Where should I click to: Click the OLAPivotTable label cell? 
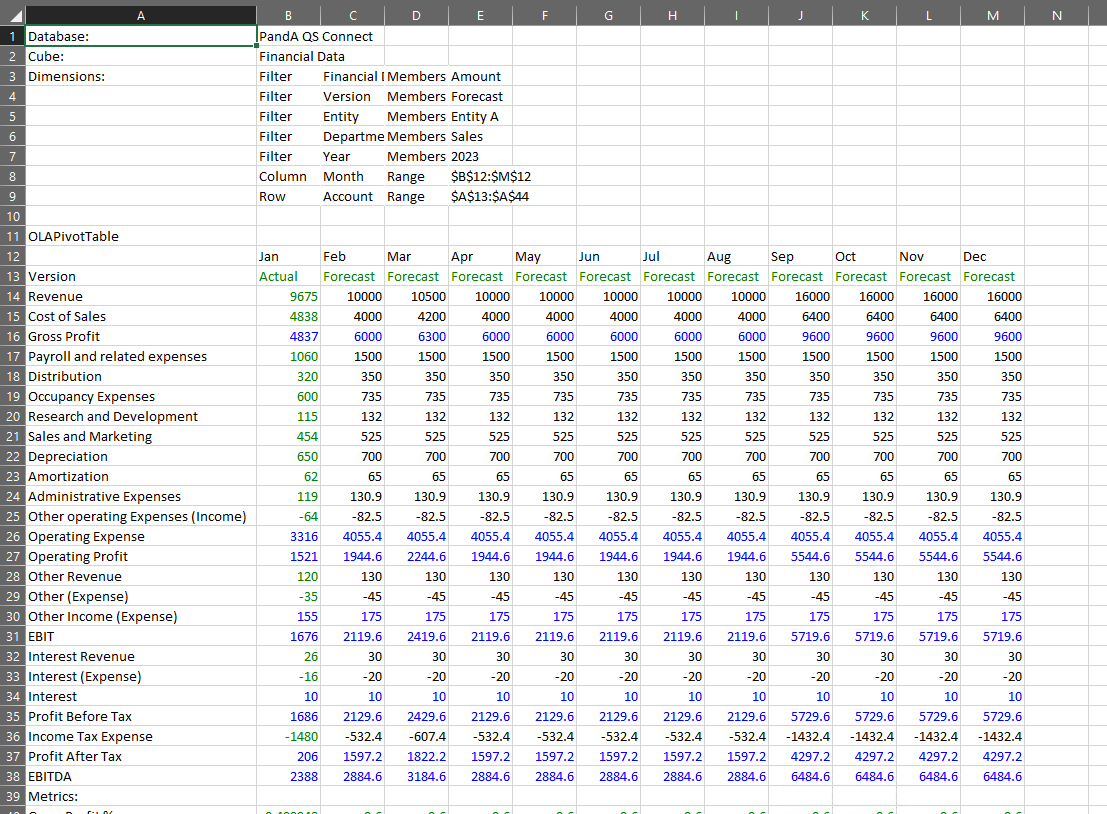pyautogui.click(x=73, y=236)
